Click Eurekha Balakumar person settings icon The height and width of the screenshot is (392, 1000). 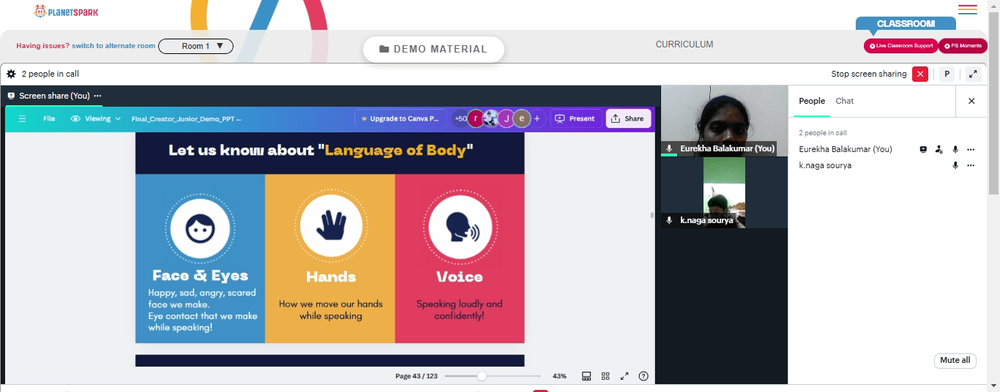939,149
